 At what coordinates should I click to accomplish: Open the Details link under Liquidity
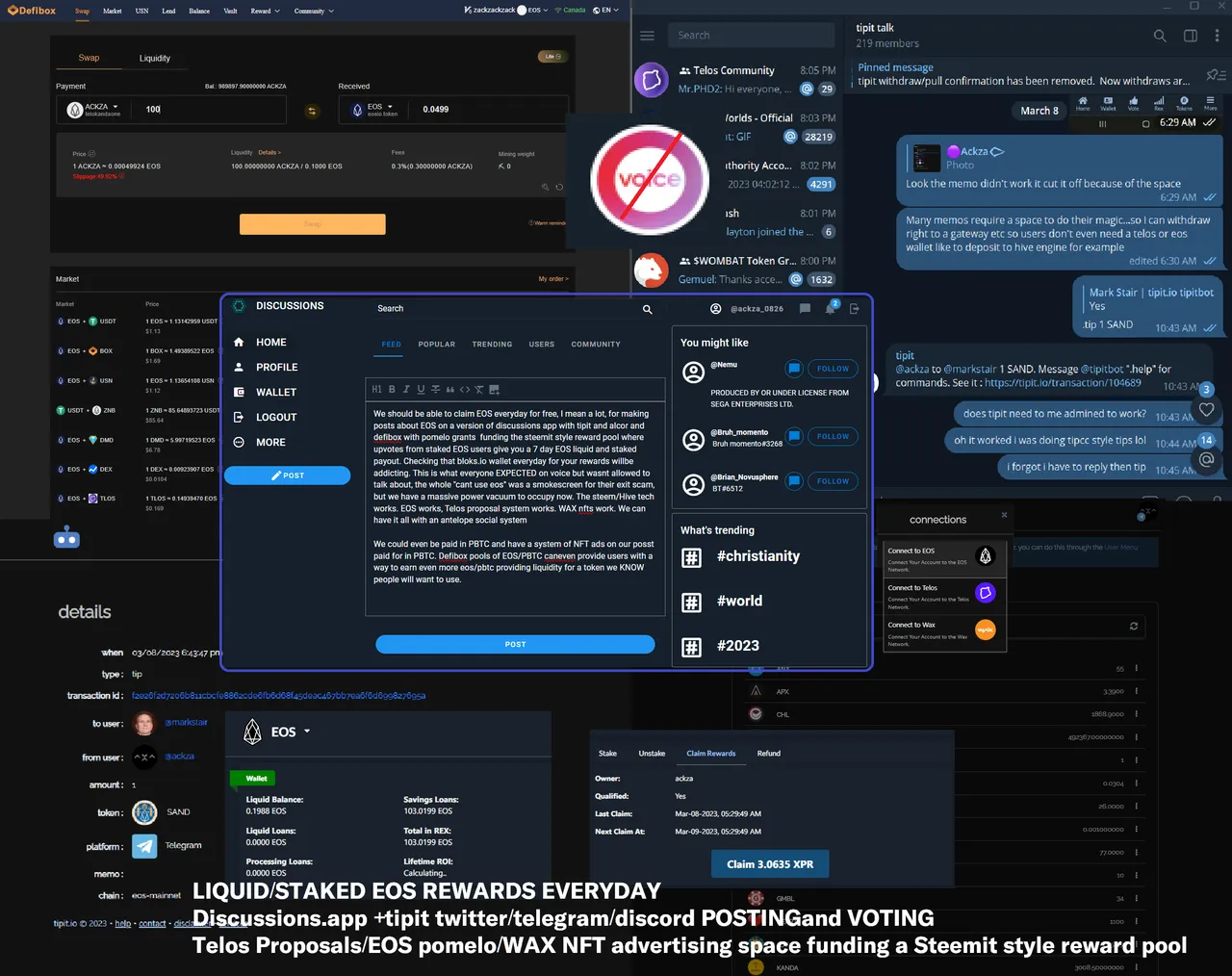(x=269, y=152)
